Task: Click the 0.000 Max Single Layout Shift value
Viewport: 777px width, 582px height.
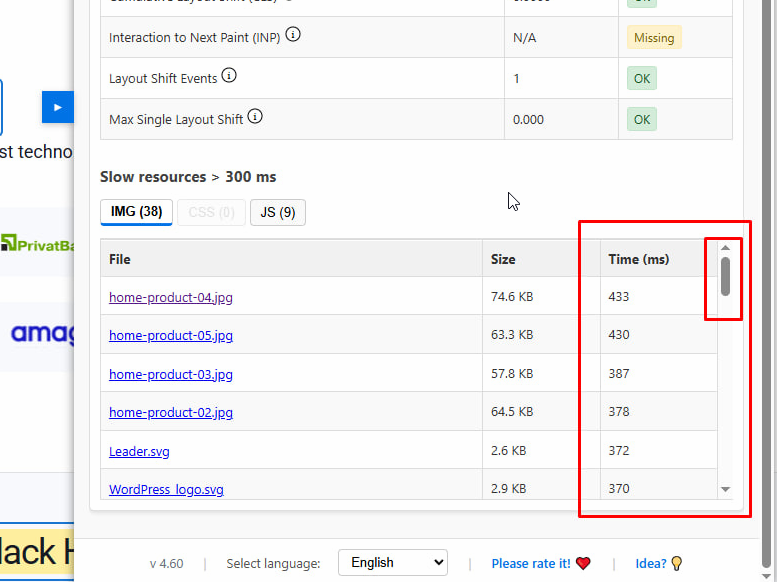Action: point(528,119)
